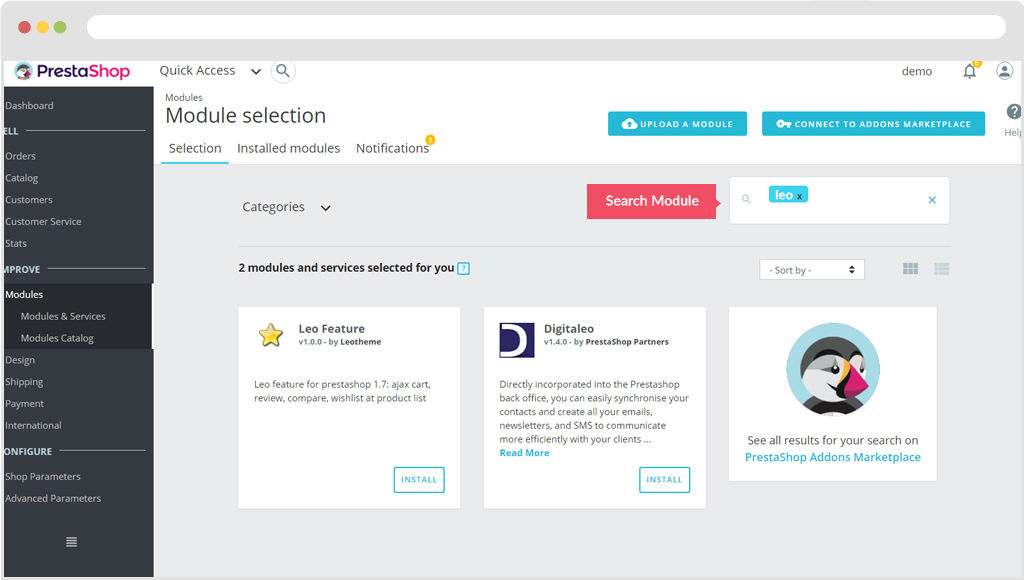The height and width of the screenshot is (580, 1024).
Task: Switch to the Selection tab
Action: click(195, 148)
